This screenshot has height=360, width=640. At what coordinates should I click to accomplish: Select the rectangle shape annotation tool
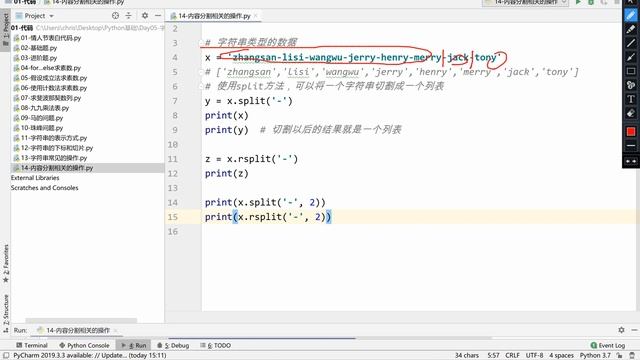click(x=631, y=71)
